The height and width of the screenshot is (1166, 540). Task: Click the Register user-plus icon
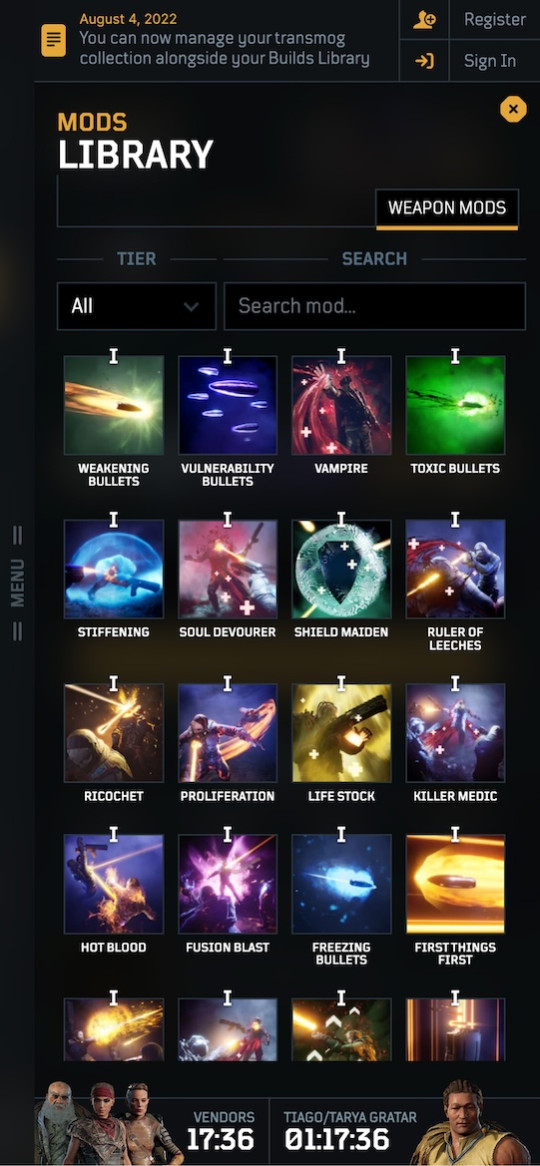click(424, 20)
